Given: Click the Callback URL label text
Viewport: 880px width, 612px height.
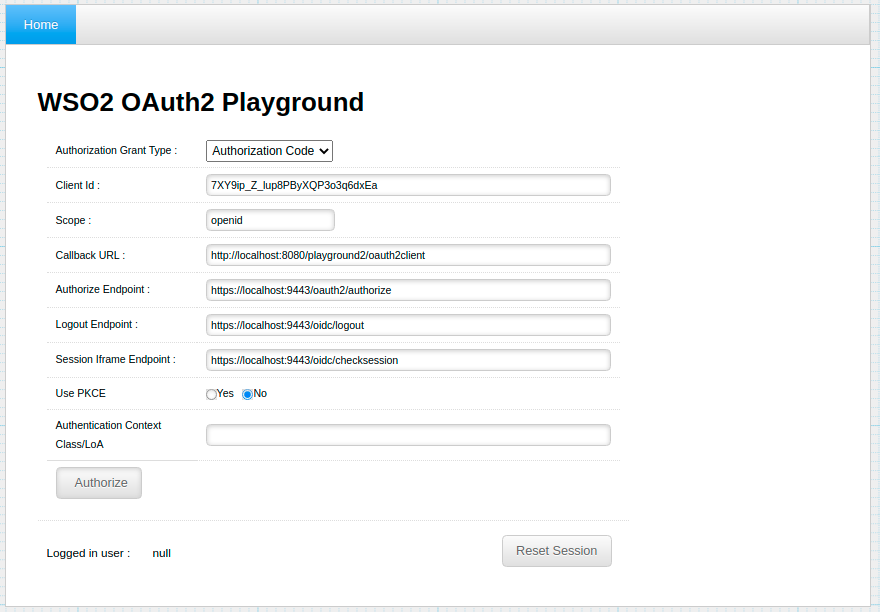Looking at the screenshot, I should click(x=90, y=255).
